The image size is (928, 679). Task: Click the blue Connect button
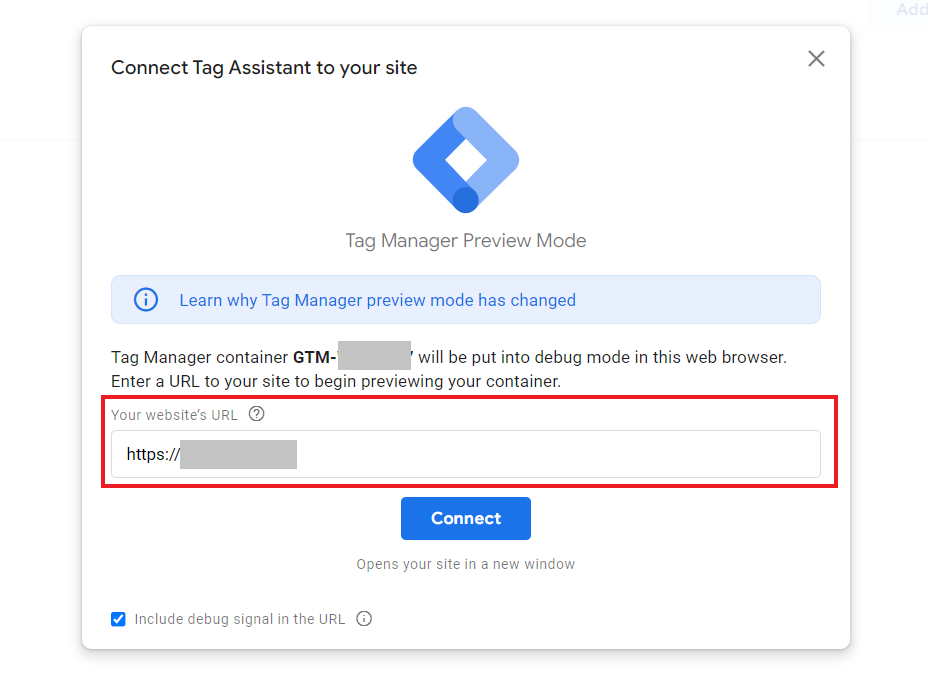(x=466, y=518)
